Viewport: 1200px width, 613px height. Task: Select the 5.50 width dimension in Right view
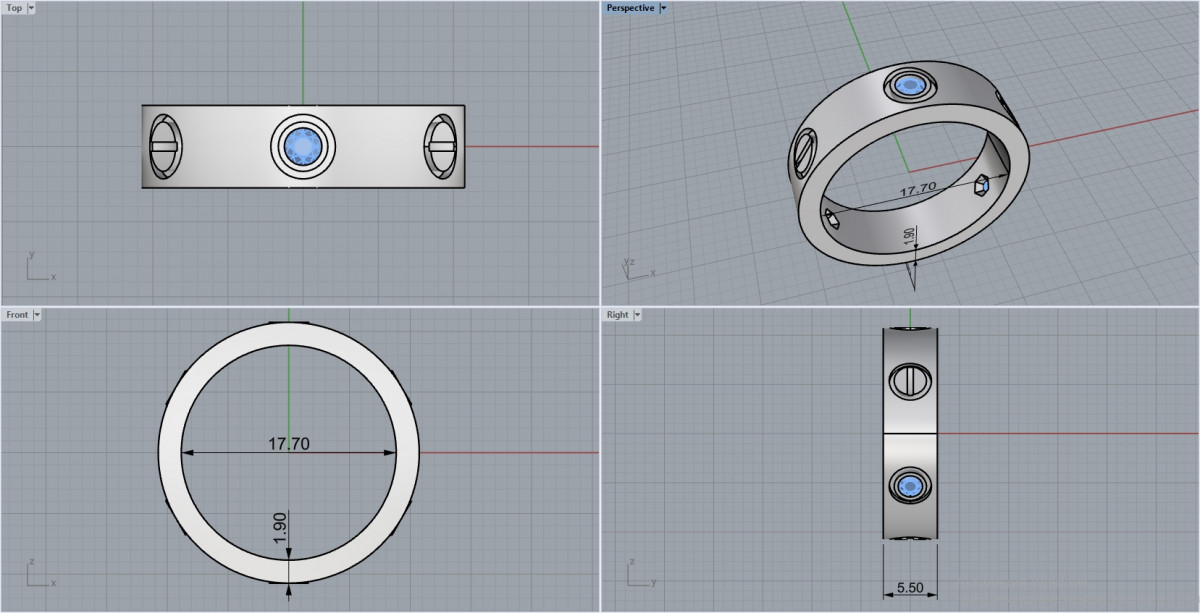tap(910, 588)
